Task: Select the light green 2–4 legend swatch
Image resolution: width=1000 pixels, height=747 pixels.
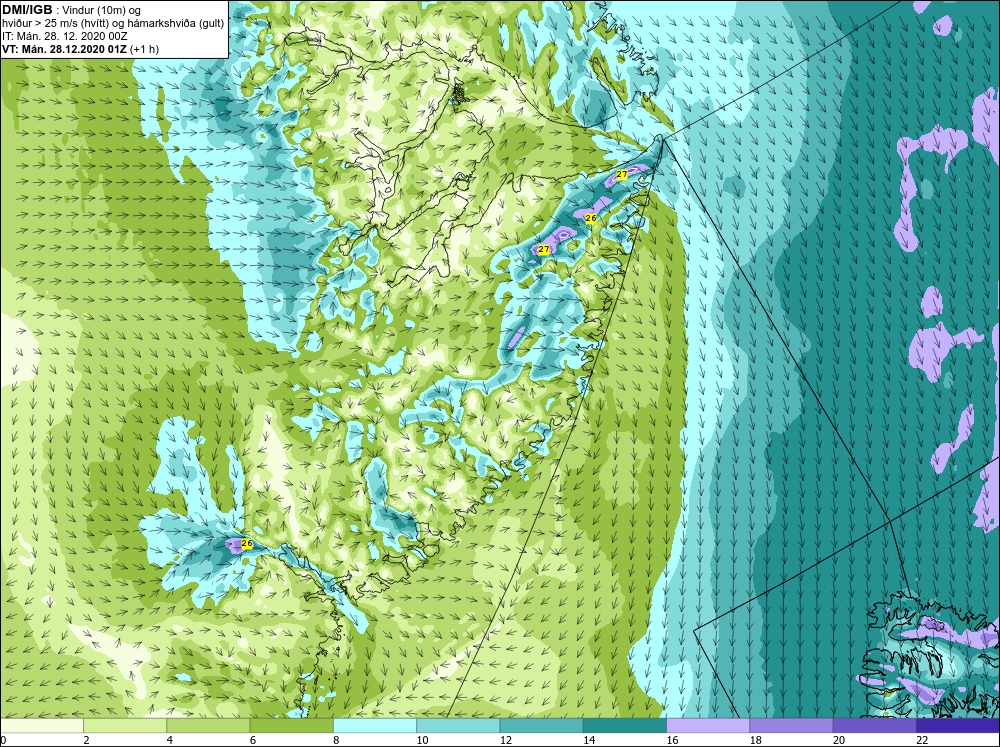Action: pos(125,726)
